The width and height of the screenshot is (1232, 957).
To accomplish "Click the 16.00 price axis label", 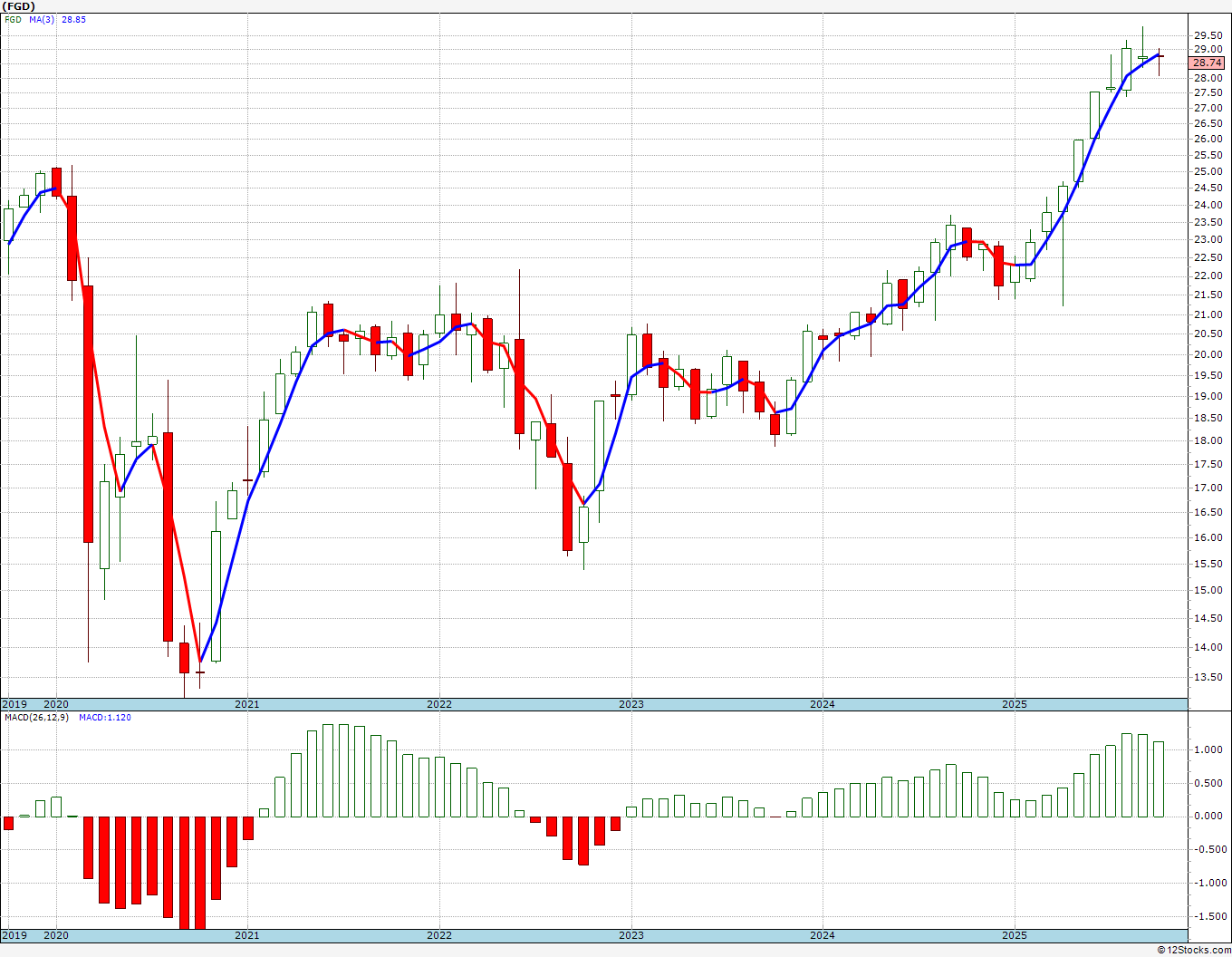I will click(1208, 537).
